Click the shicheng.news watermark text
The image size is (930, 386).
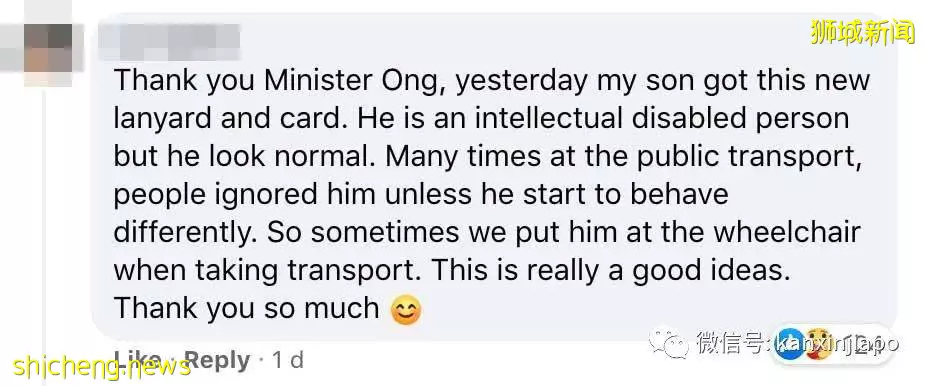tap(102, 366)
